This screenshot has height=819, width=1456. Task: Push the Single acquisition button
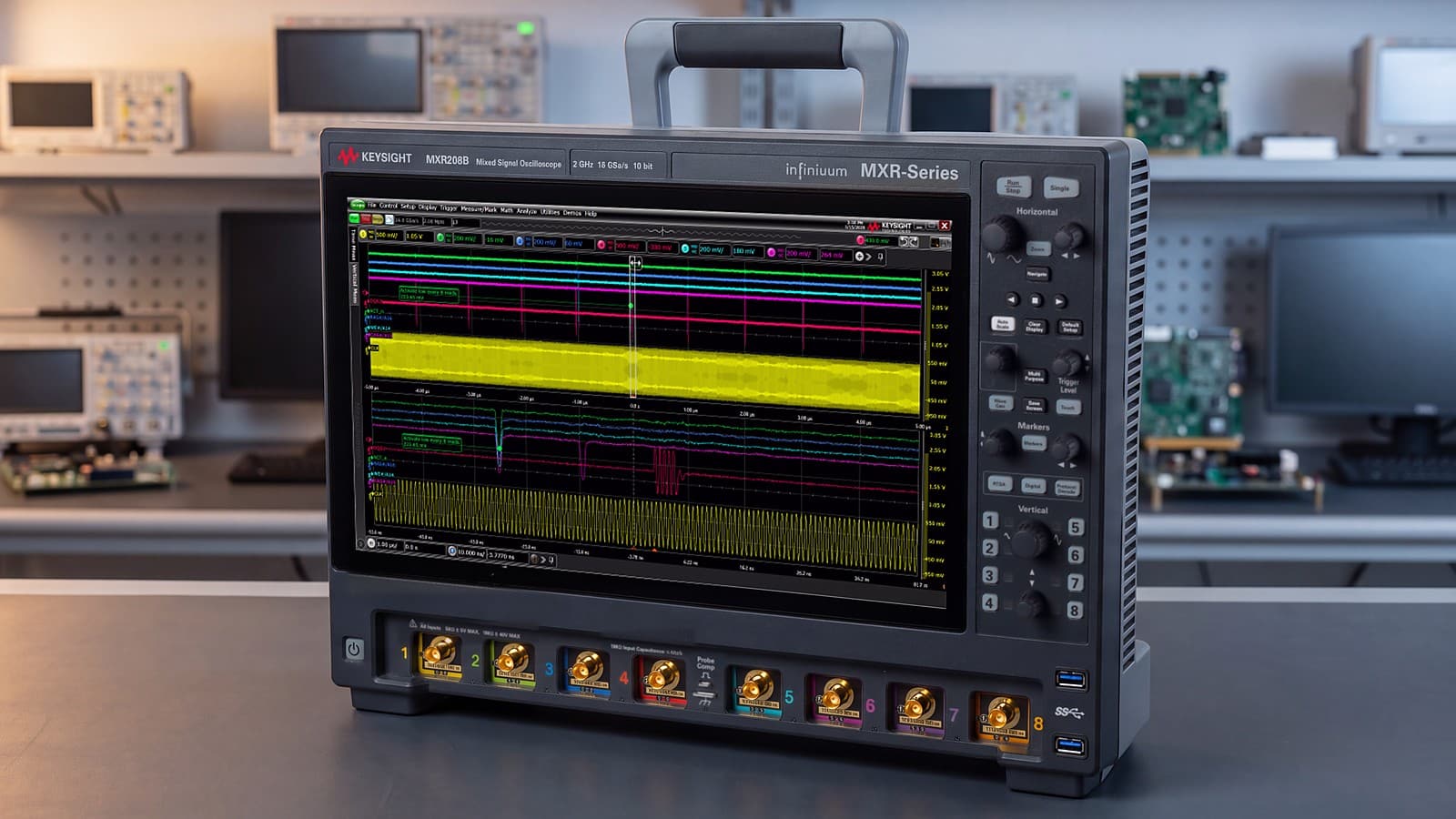tap(1062, 187)
